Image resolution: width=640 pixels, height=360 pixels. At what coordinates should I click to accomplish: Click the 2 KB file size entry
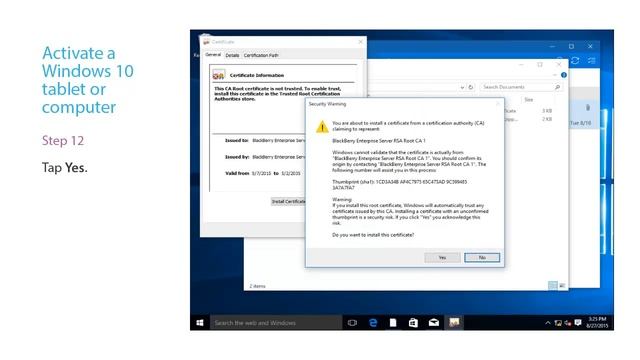tap(547, 120)
